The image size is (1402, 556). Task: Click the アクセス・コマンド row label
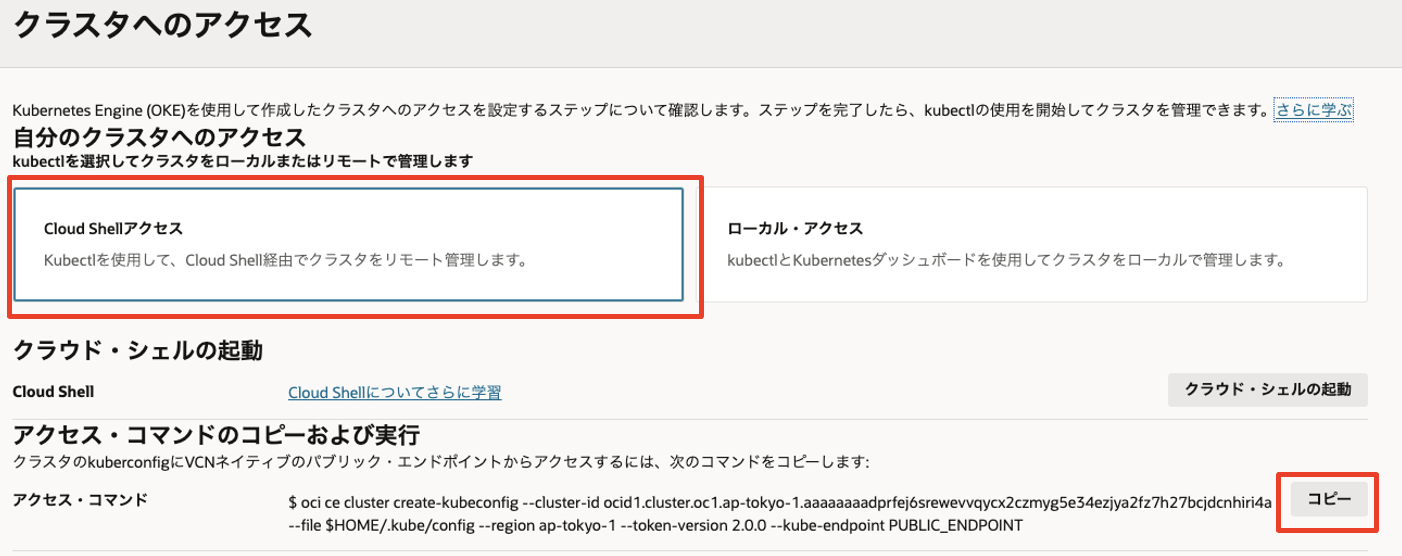point(79,499)
